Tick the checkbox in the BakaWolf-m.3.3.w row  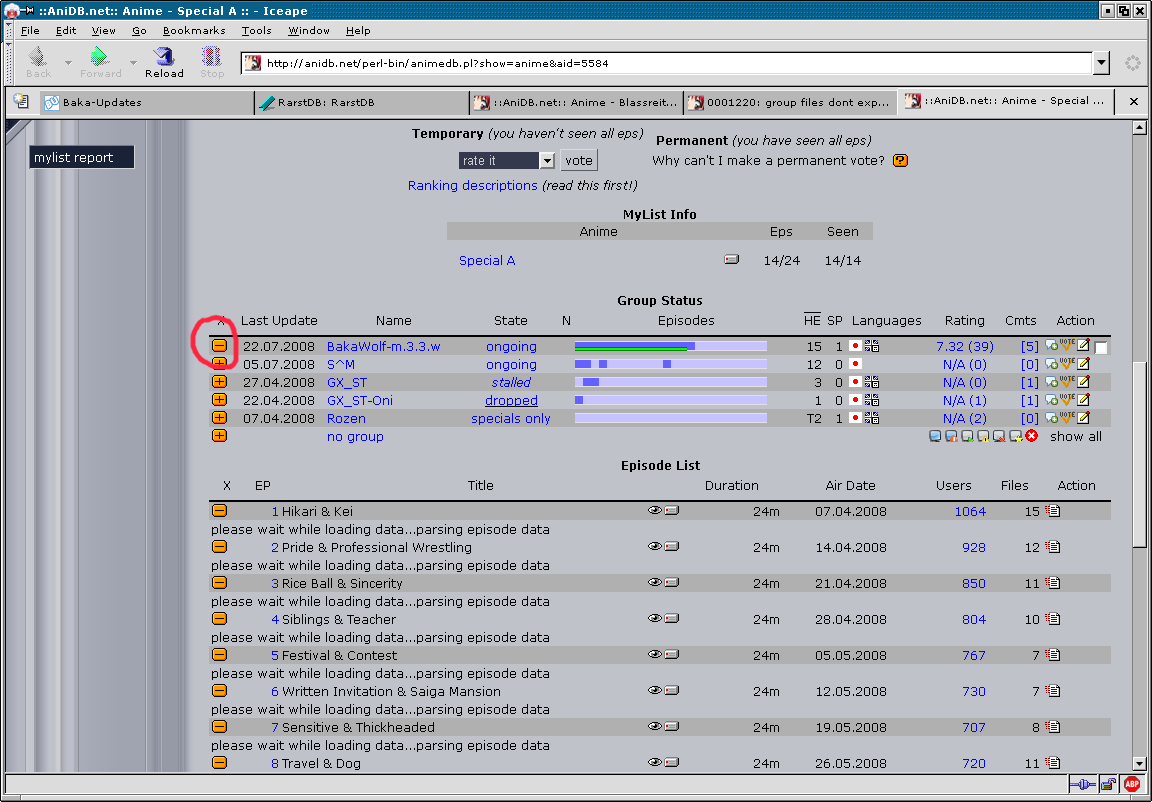(1101, 348)
